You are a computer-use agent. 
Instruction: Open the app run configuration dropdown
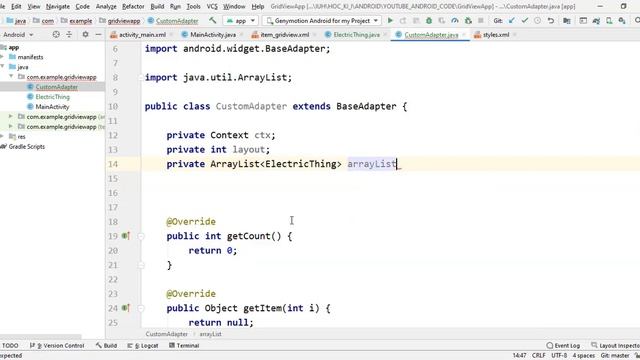[240, 20]
